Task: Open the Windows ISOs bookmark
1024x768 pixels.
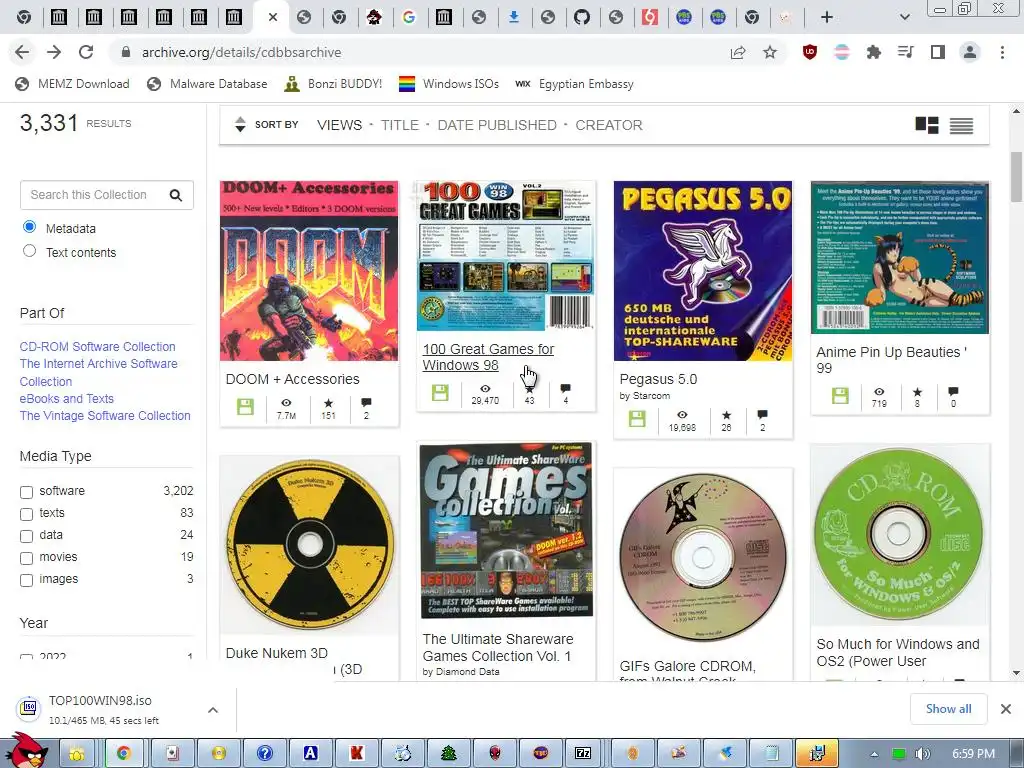Action: [449, 84]
